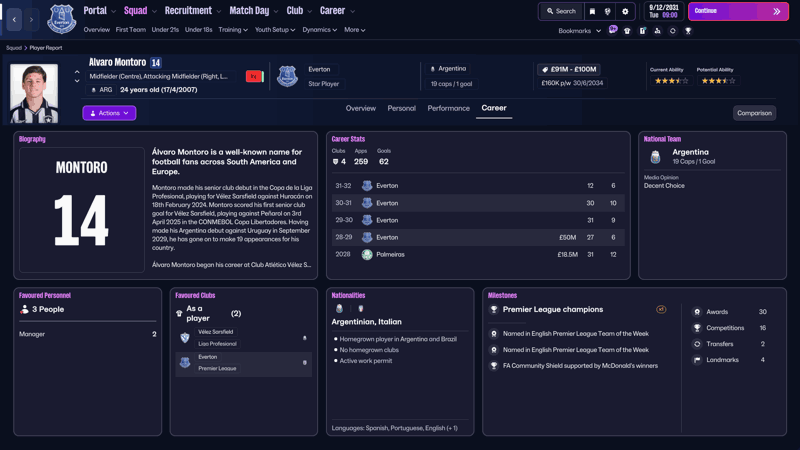This screenshot has height=450, width=800.
Task: Click the Favoured Personnel people icon
Action: pos(24,309)
